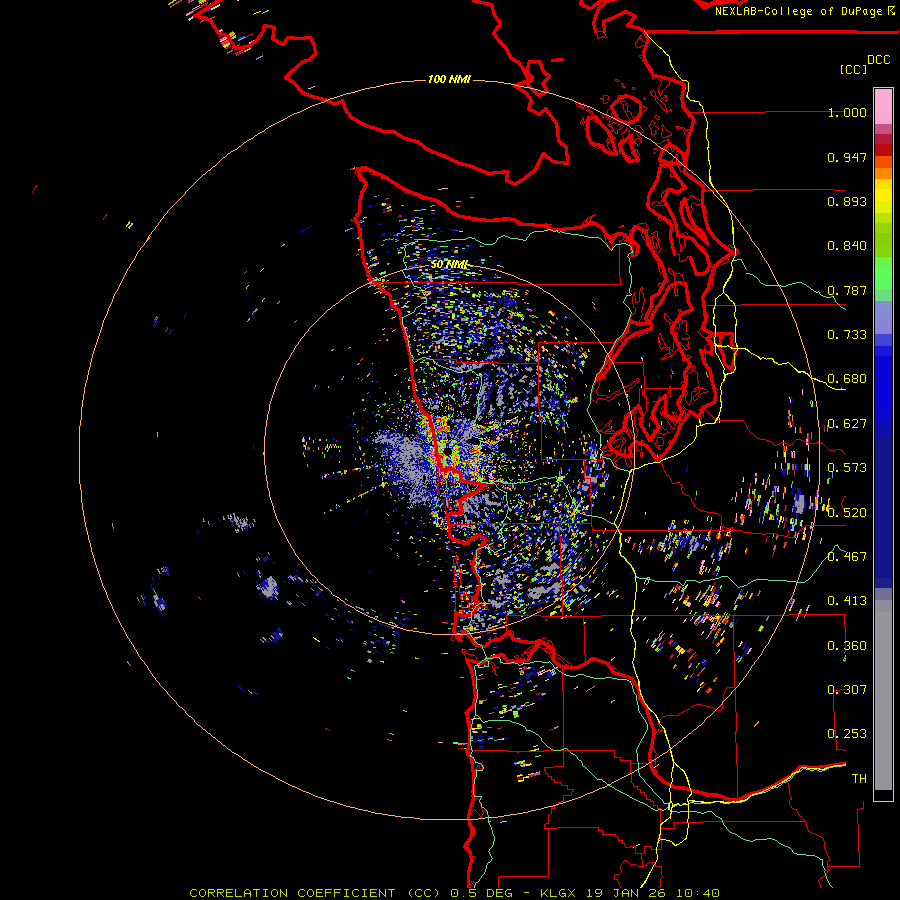Pick the pink segment atop the color bar
Screen dimensions: 900x900
pos(883,106)
